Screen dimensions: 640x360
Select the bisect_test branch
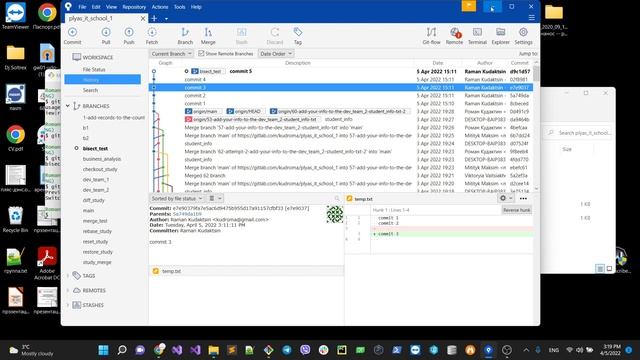(95, 149)
